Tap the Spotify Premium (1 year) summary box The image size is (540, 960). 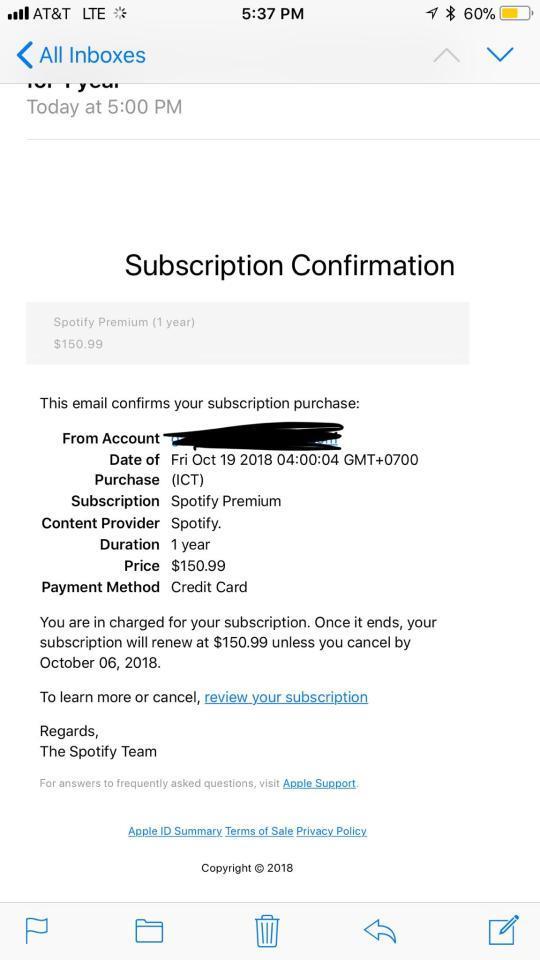(x=247, y=333)
